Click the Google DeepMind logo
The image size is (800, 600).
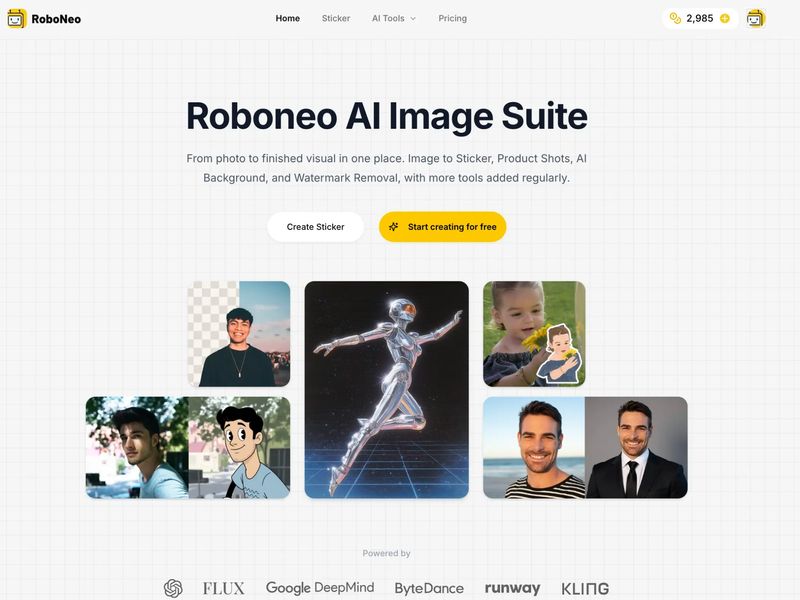click(319, 588)
